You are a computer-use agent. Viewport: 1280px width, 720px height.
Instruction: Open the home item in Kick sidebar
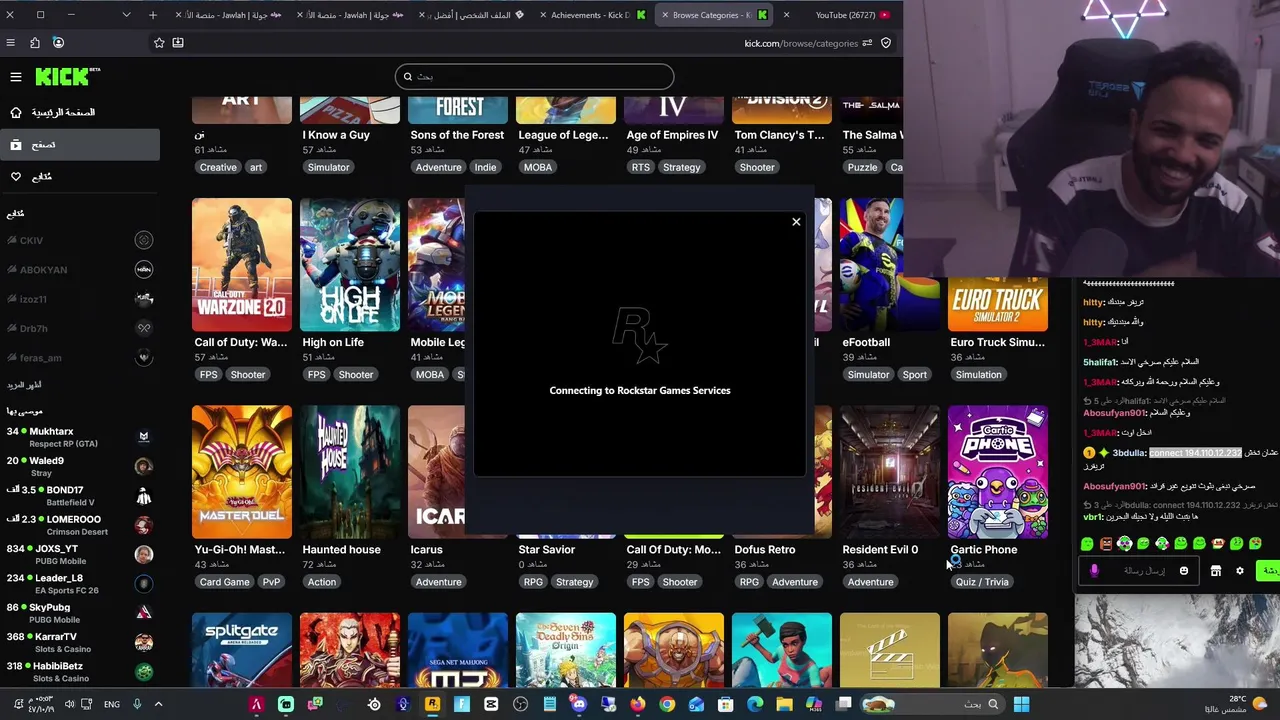[x=80, y=112]
